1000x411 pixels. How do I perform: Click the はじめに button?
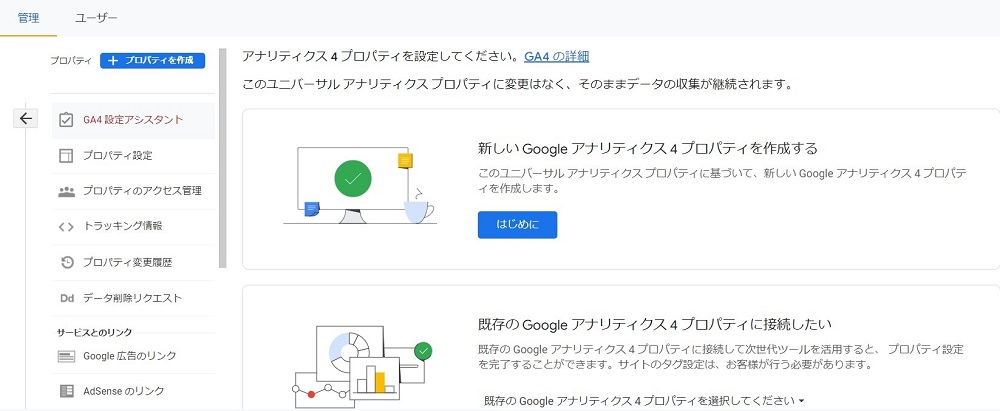tap(517, 225)
